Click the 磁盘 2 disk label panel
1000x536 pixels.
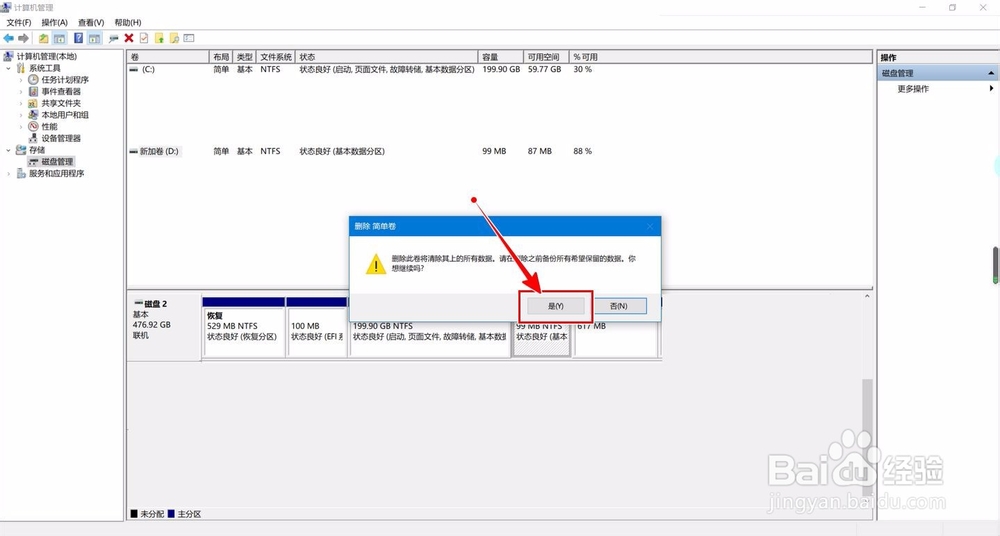tap(165, 326)
